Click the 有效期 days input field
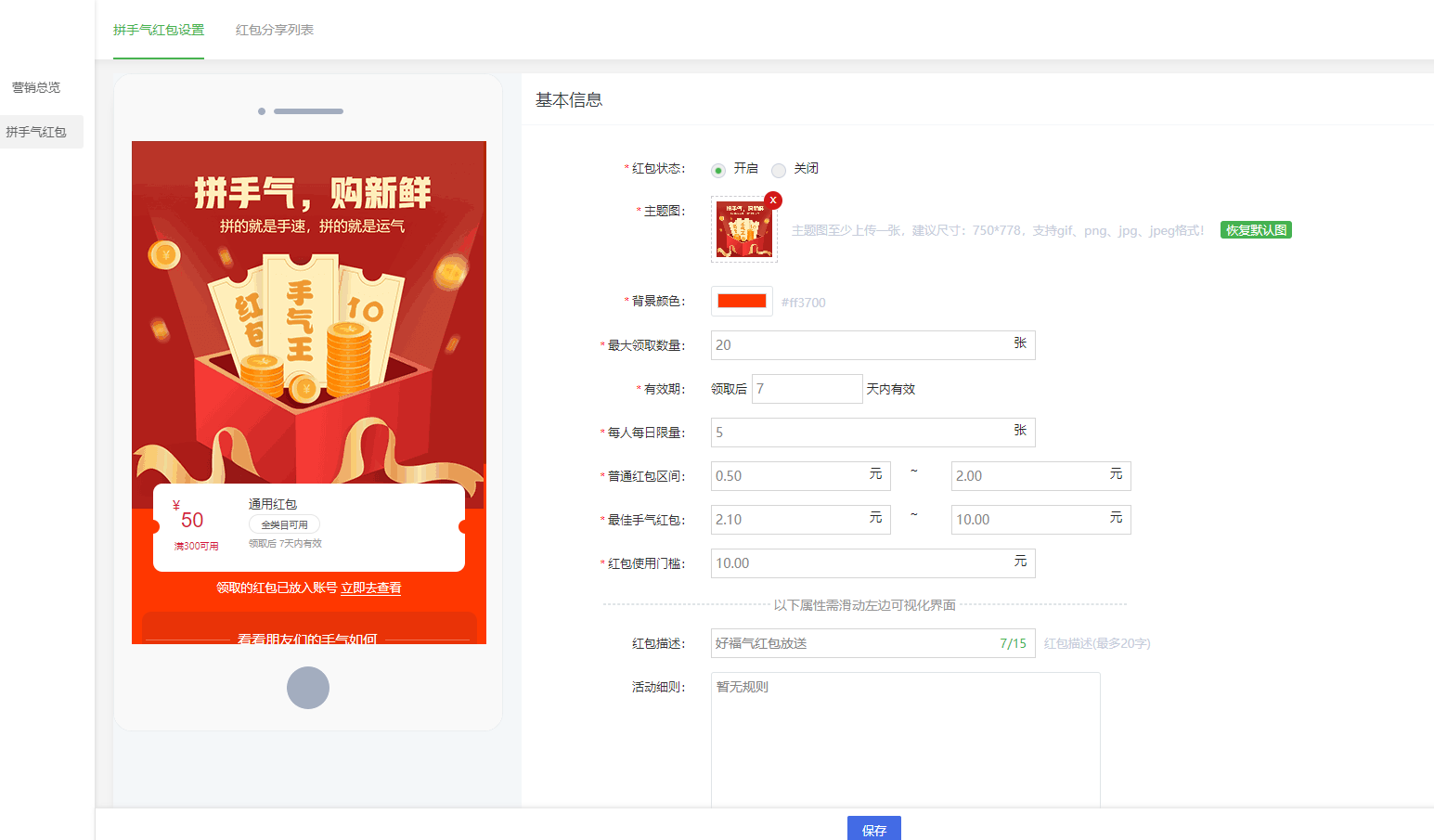The width and height of the screenshot is (1434, 840). pos(806,389)
